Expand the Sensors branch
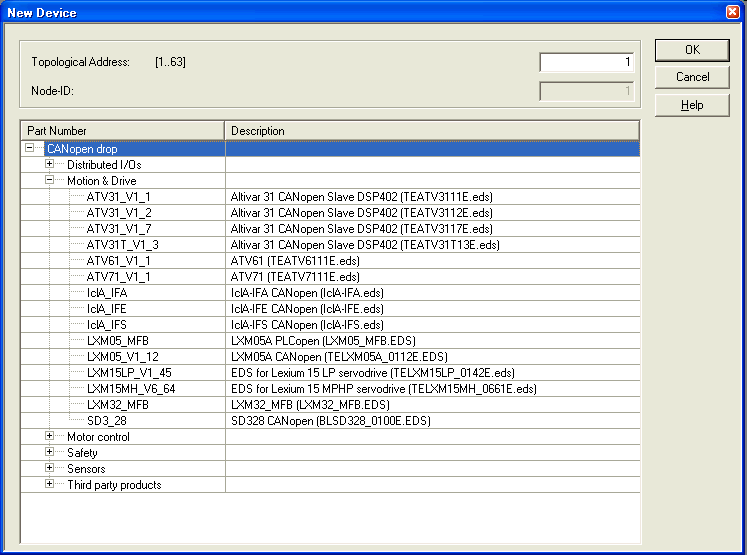This screenshot has width=747, height=555. coord(50,468)
